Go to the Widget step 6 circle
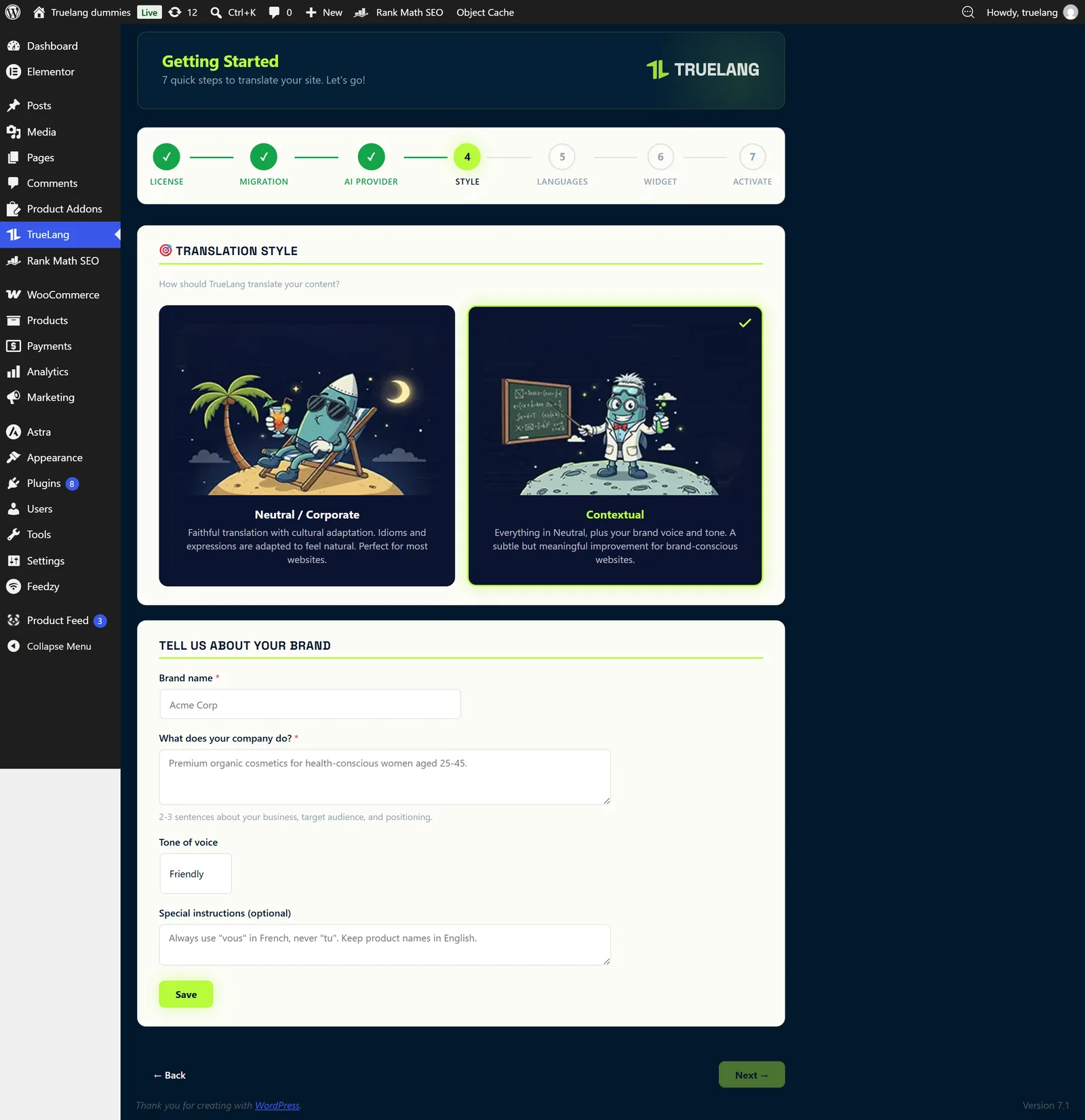Screen dimensions: 1085x1120 660,157
